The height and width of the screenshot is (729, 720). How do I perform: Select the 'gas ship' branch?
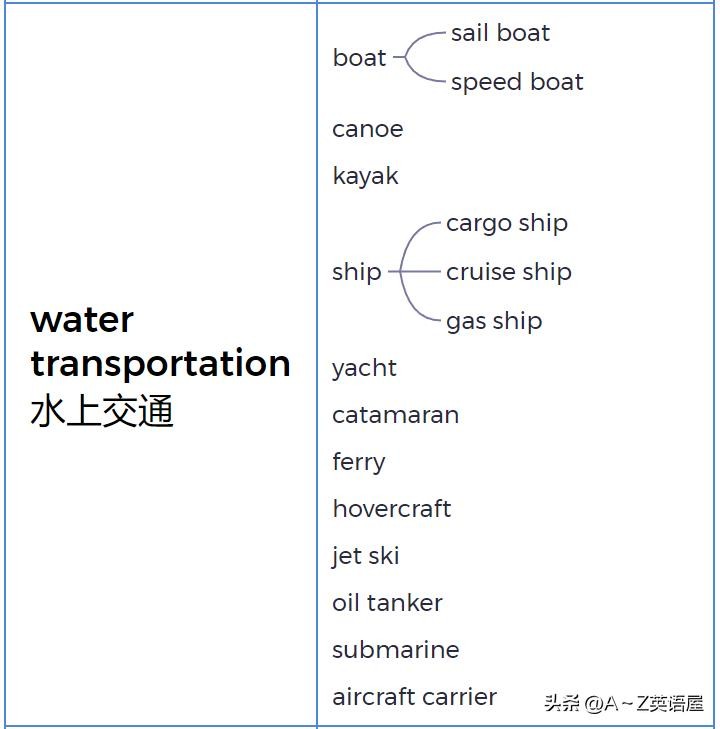(x=494, y=321)
